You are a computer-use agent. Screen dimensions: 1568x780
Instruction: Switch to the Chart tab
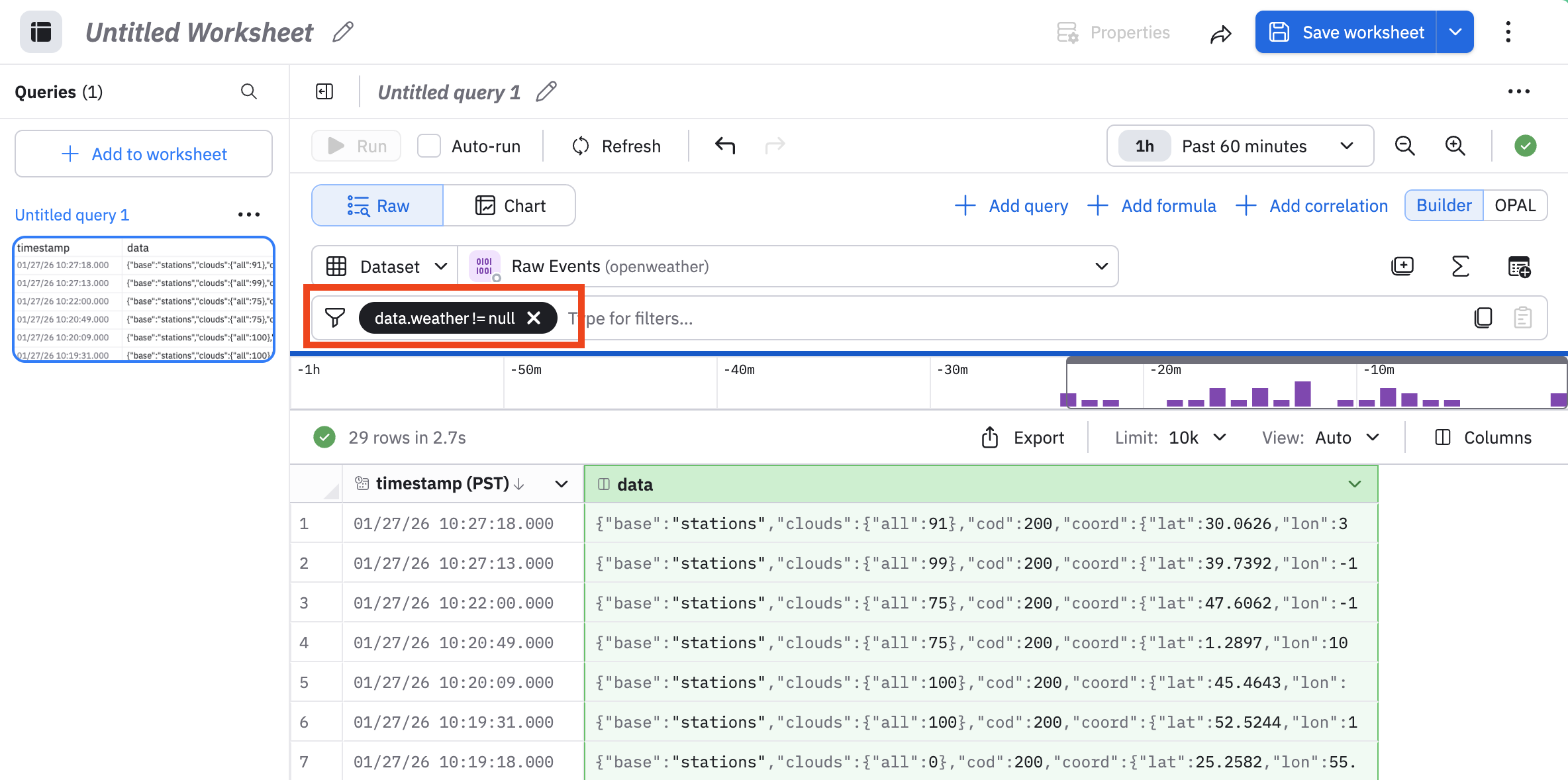tap(509, 206)
